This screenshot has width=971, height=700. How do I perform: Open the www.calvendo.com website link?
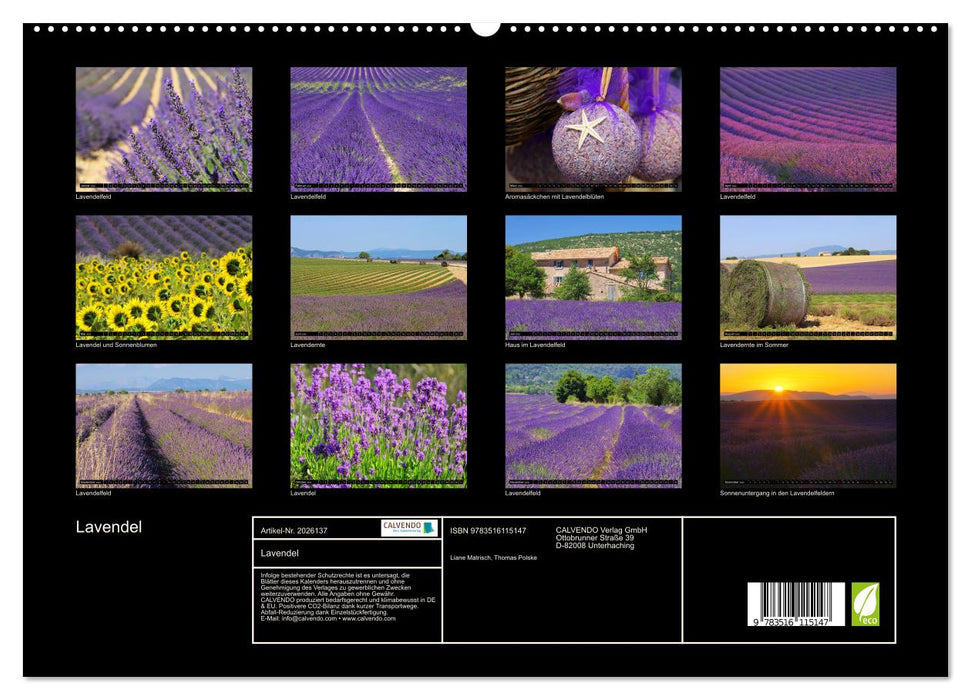tap(371, 617)
